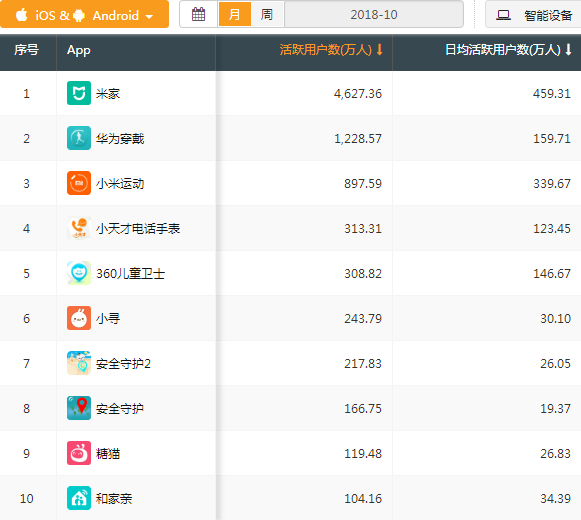This screenshot has height=520, width=581.
Task: Click the 糖猫 app icon
Action: tap(79, 453)
